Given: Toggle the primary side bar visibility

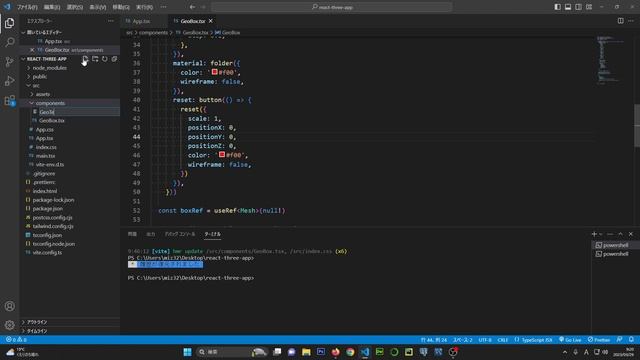Looking at the screenshot, I should pos(557,7).
